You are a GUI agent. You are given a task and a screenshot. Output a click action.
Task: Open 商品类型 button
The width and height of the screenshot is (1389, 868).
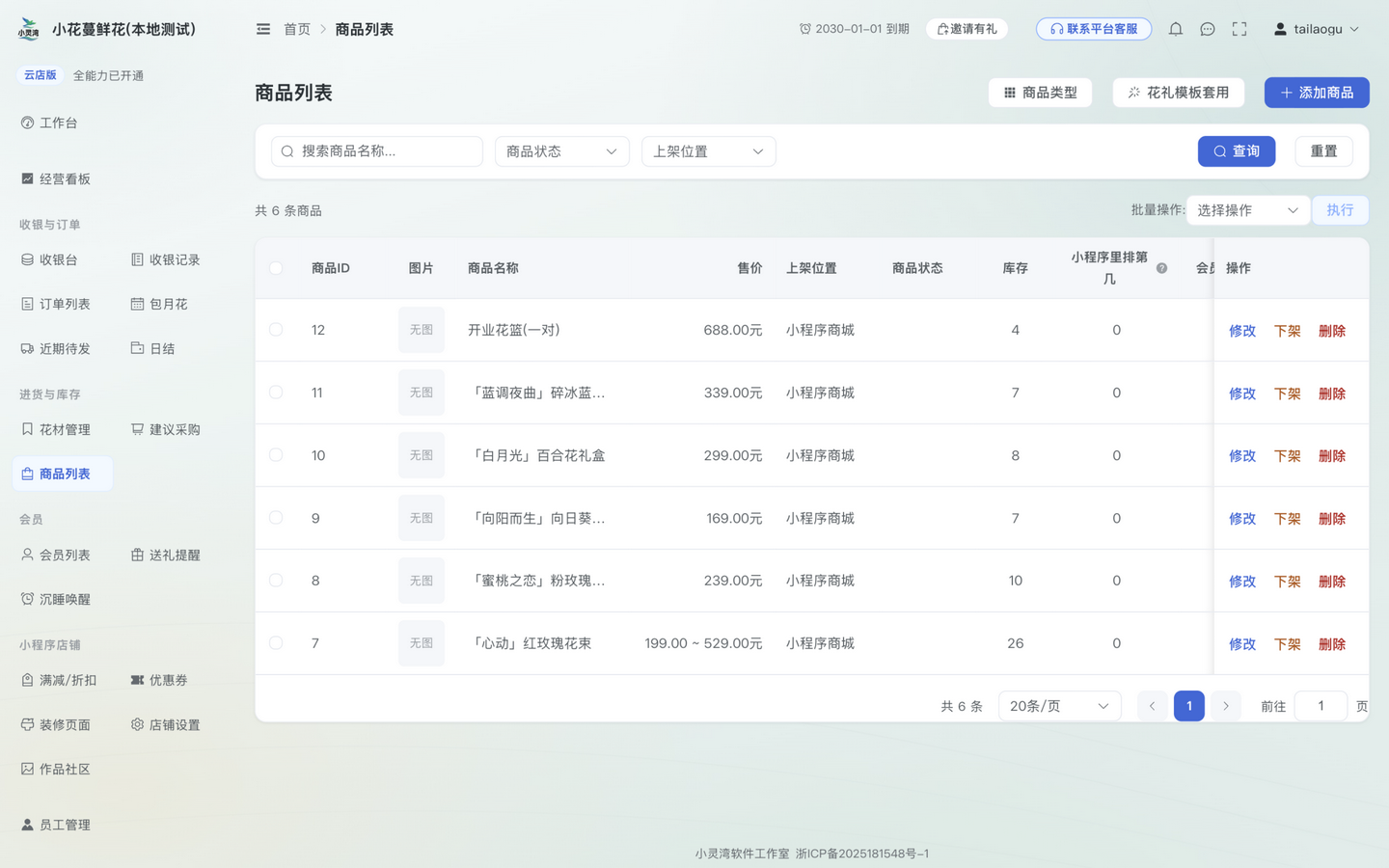click(x=1041, y=93)
